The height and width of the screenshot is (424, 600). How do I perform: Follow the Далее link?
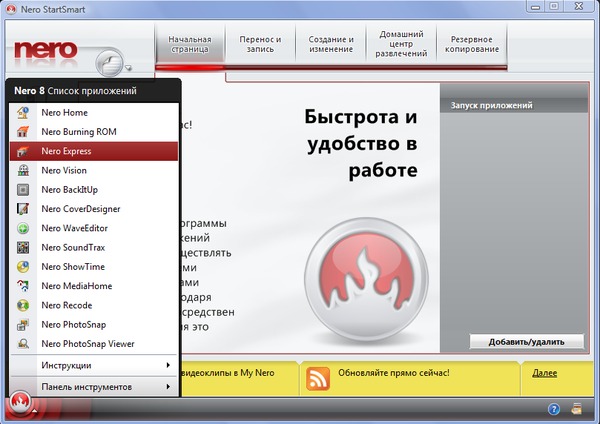click(544, 373)
